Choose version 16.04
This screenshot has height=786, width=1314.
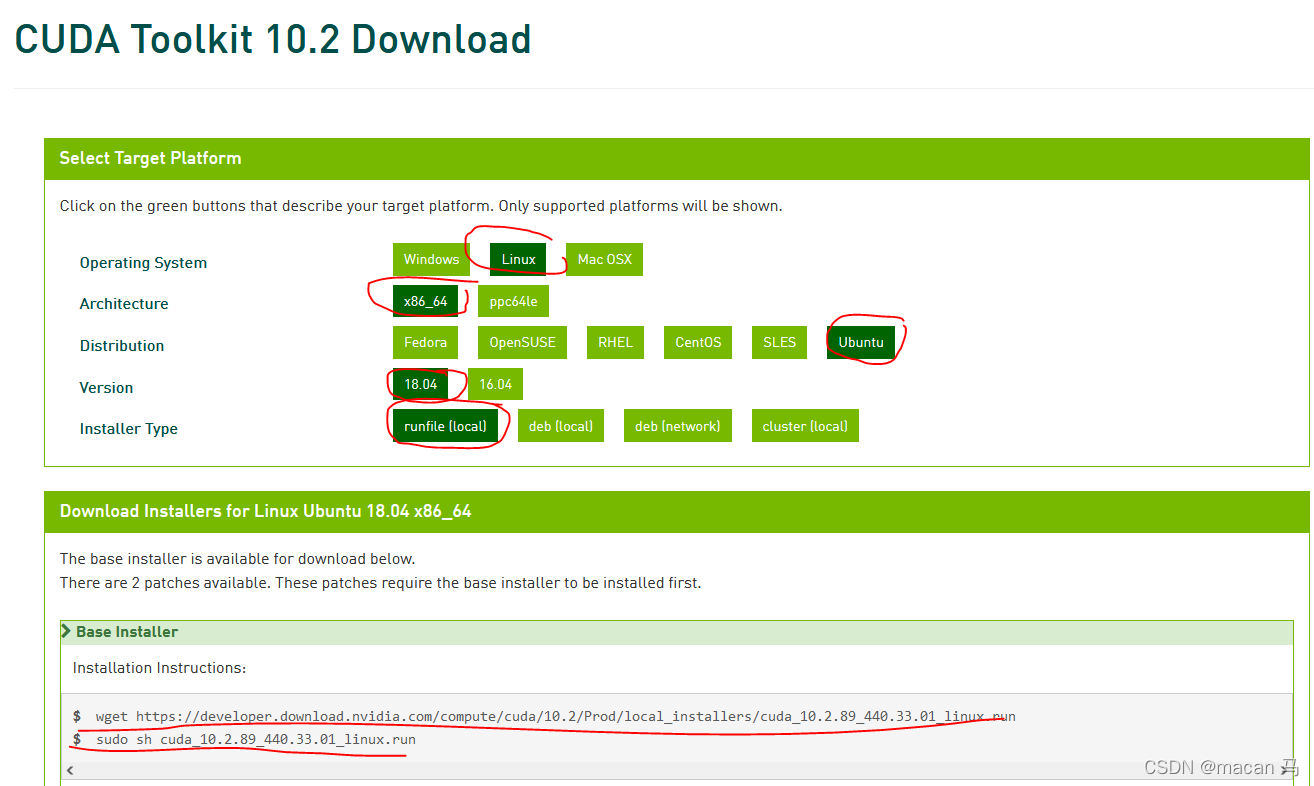pos(495,384)
